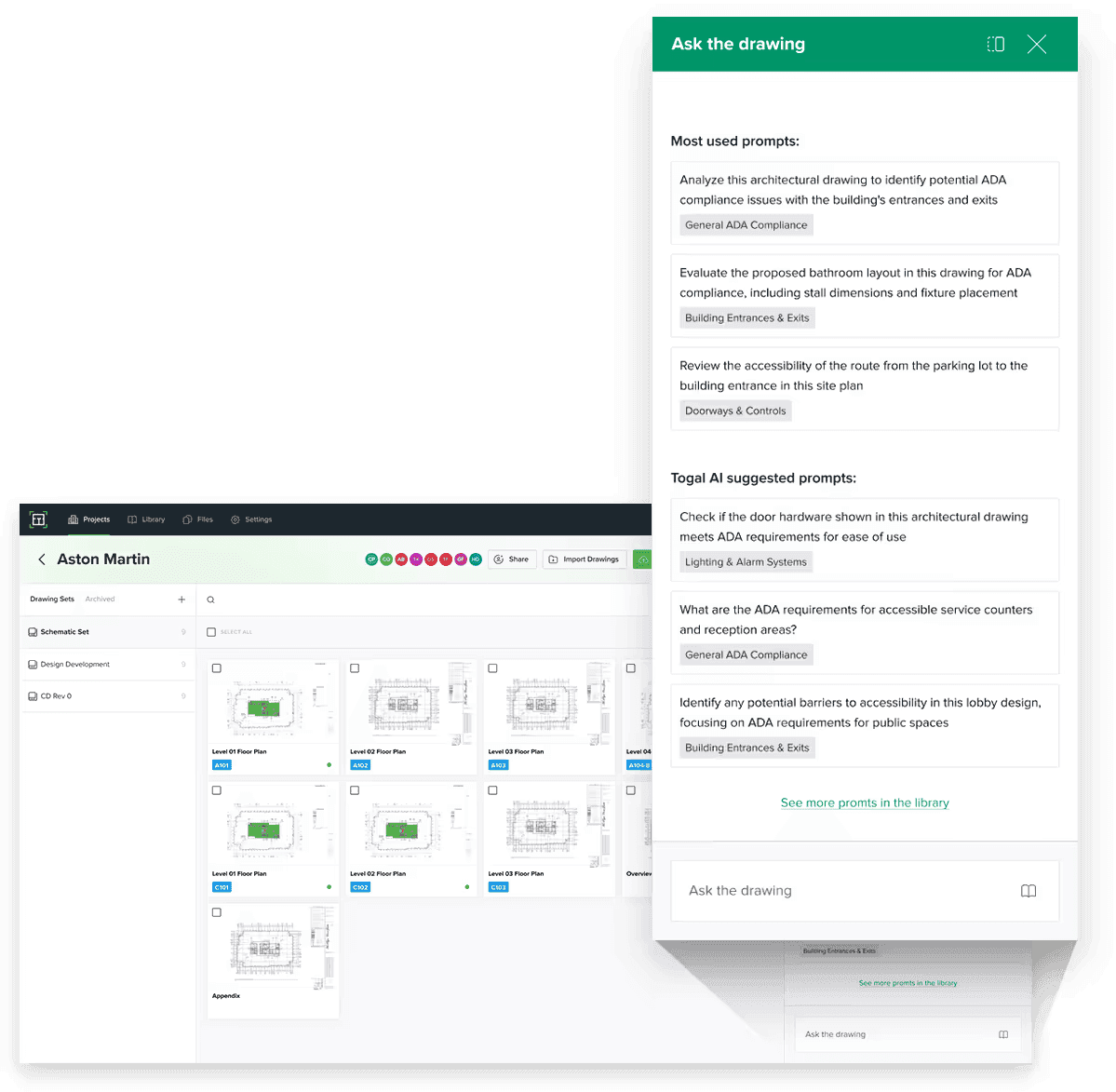Screen dimensions: 1116x1092
Task: Click the green status dot on Level 01 Floor Plan
Action: (x=328, y=763)
